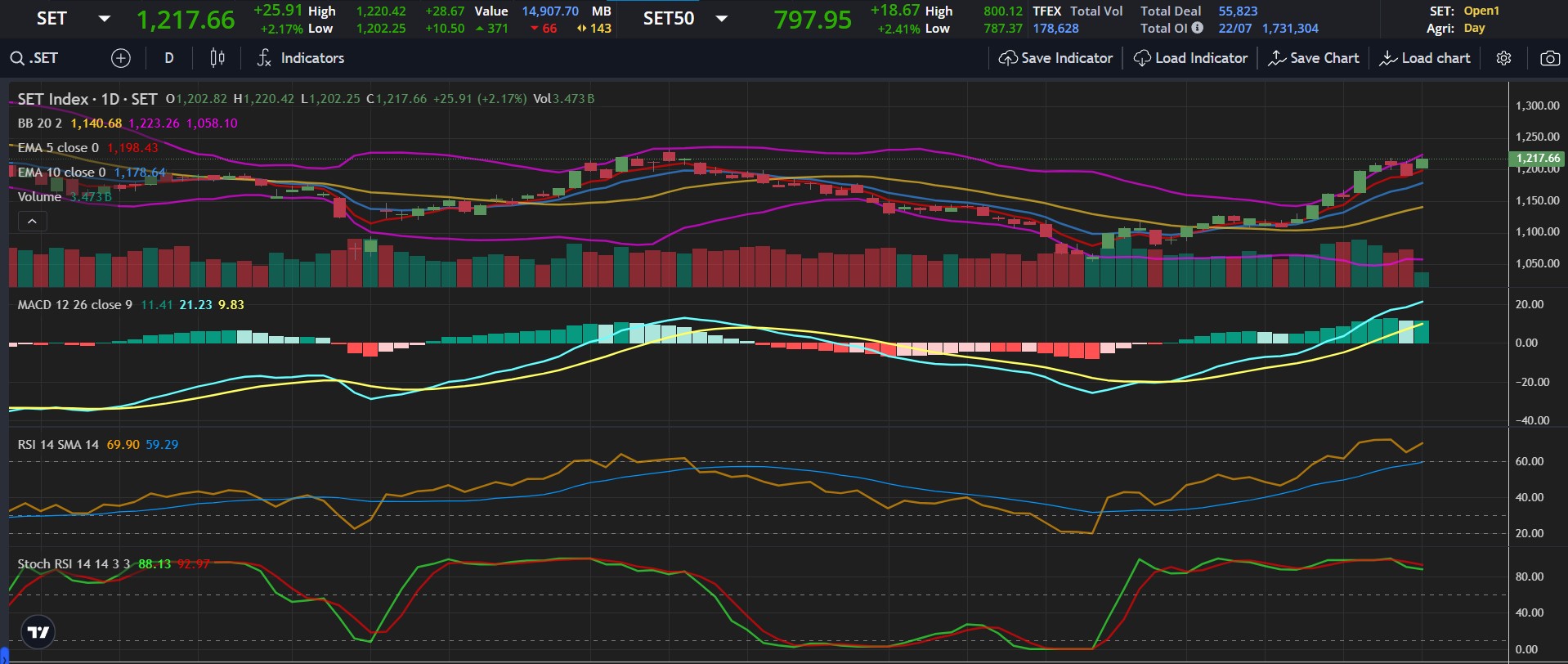This screenshot has width=1568, height=664.
Task: Select the EMA 10 close 0 legend
Action: click(x=61, y=173)
